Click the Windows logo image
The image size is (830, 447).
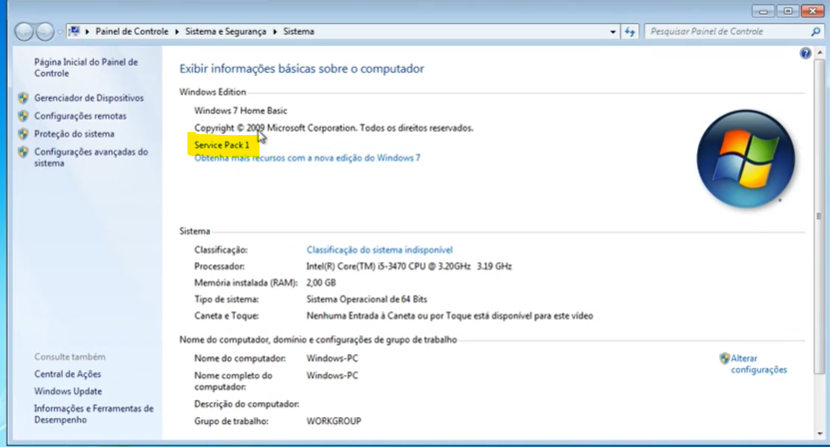point(745,158)
